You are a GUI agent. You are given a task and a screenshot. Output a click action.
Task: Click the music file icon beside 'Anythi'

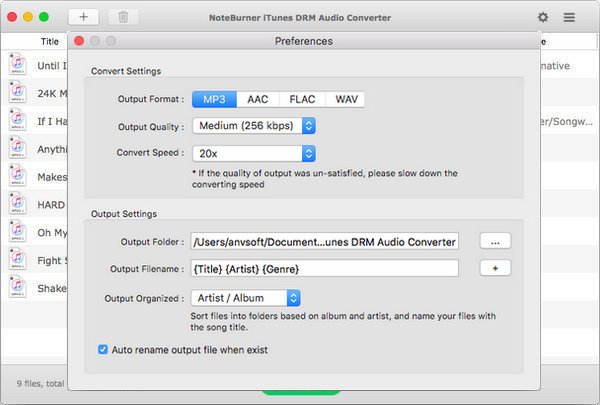[18, 148]
